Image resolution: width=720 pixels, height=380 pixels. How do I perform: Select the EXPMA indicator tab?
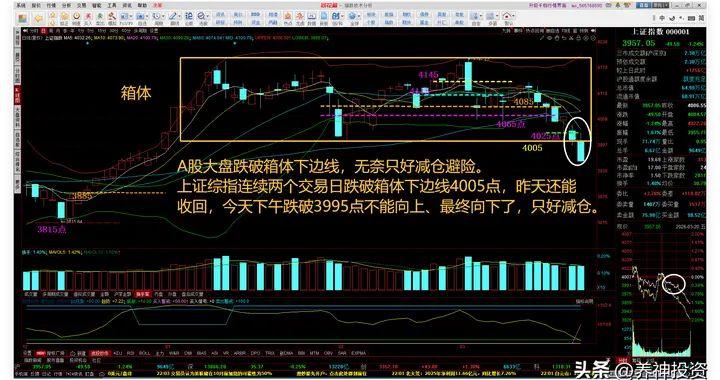[x=358, y=353]
